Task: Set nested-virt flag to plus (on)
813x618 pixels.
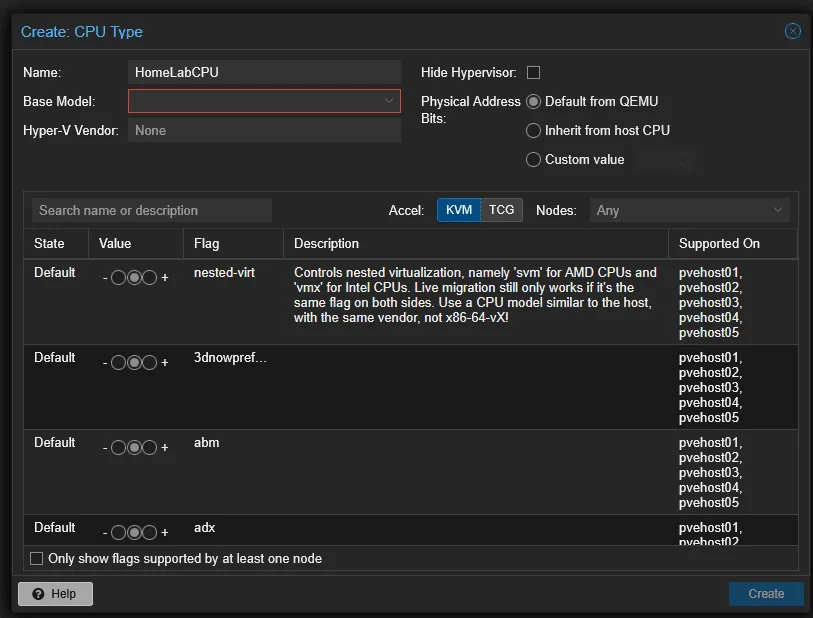Action: point(150,277)
